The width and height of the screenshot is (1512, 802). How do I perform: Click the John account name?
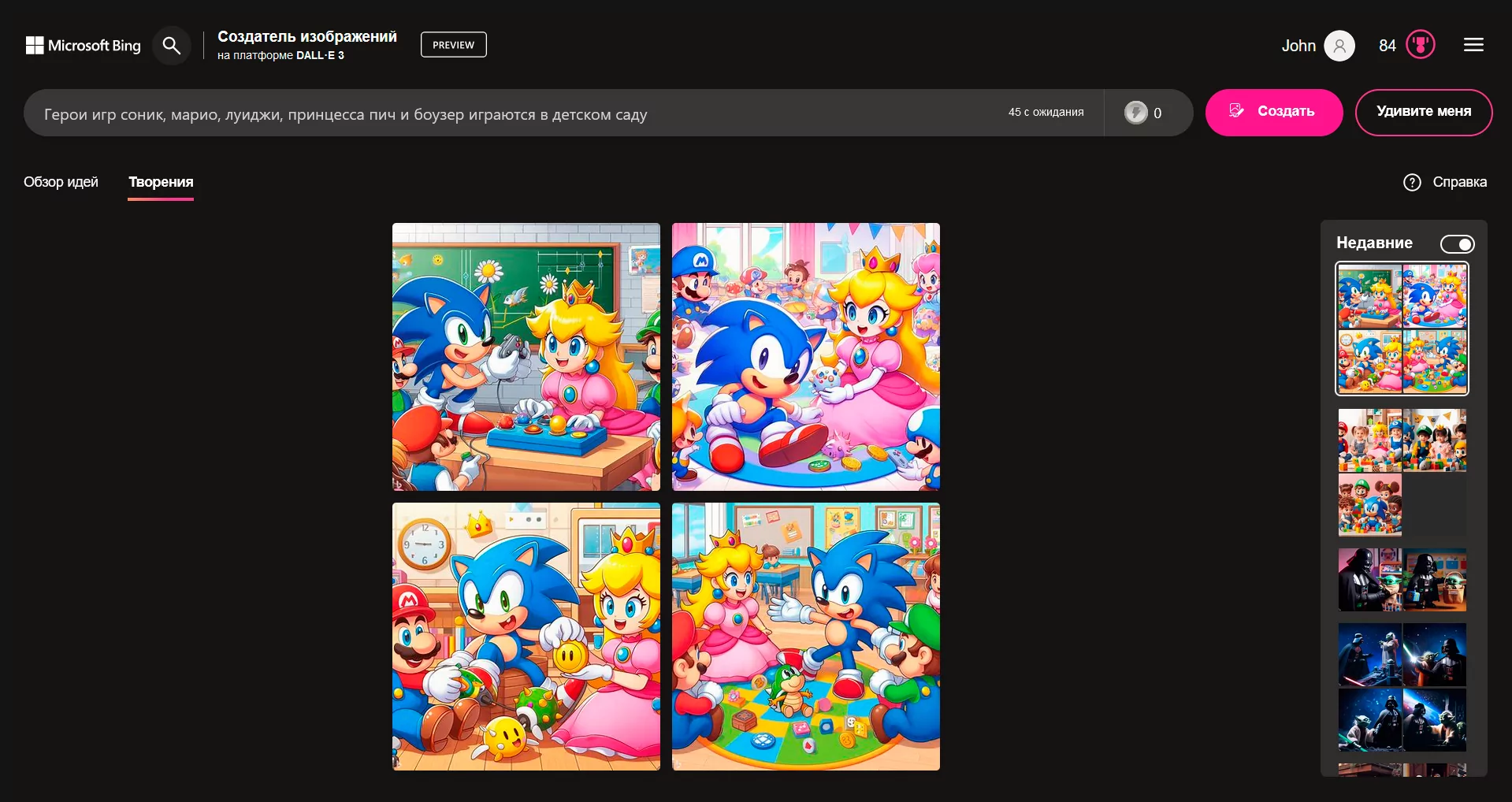pyautogui.click(x=1298, y=46)
